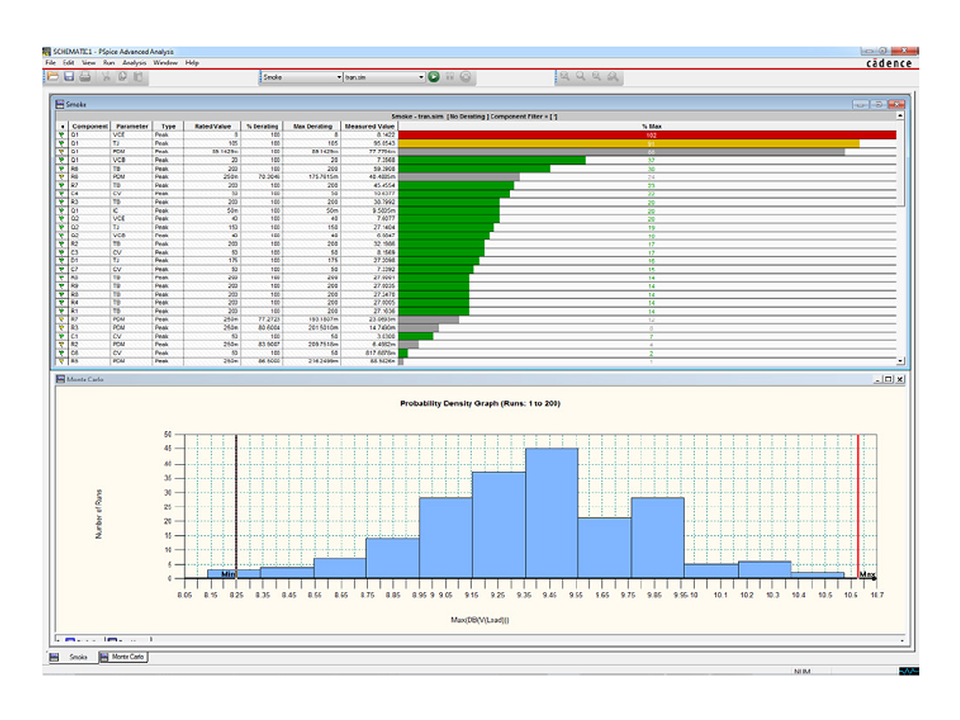The width and height of the screenshot is (960, 720).
Task: Switch to the Smoke bottom tab
Action: 78,657
